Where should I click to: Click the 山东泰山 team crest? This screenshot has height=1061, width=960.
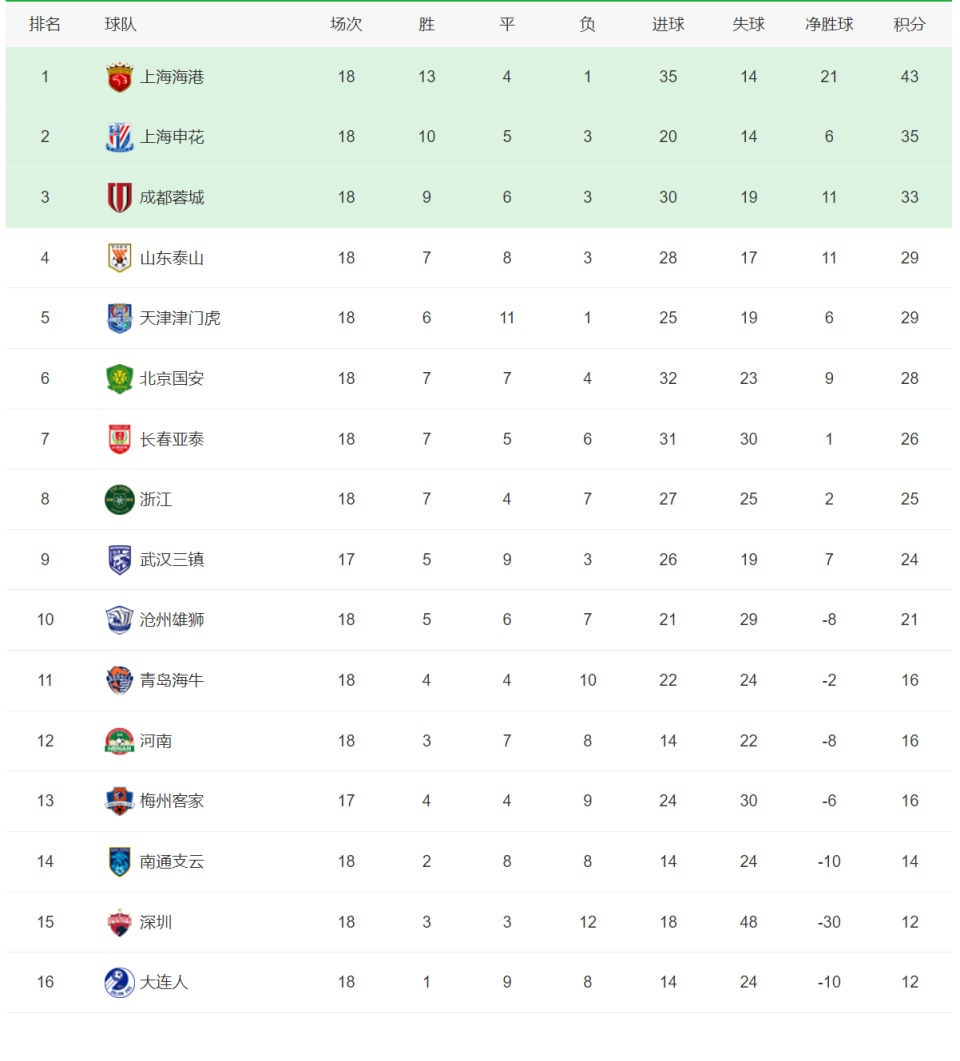point(120,258)
